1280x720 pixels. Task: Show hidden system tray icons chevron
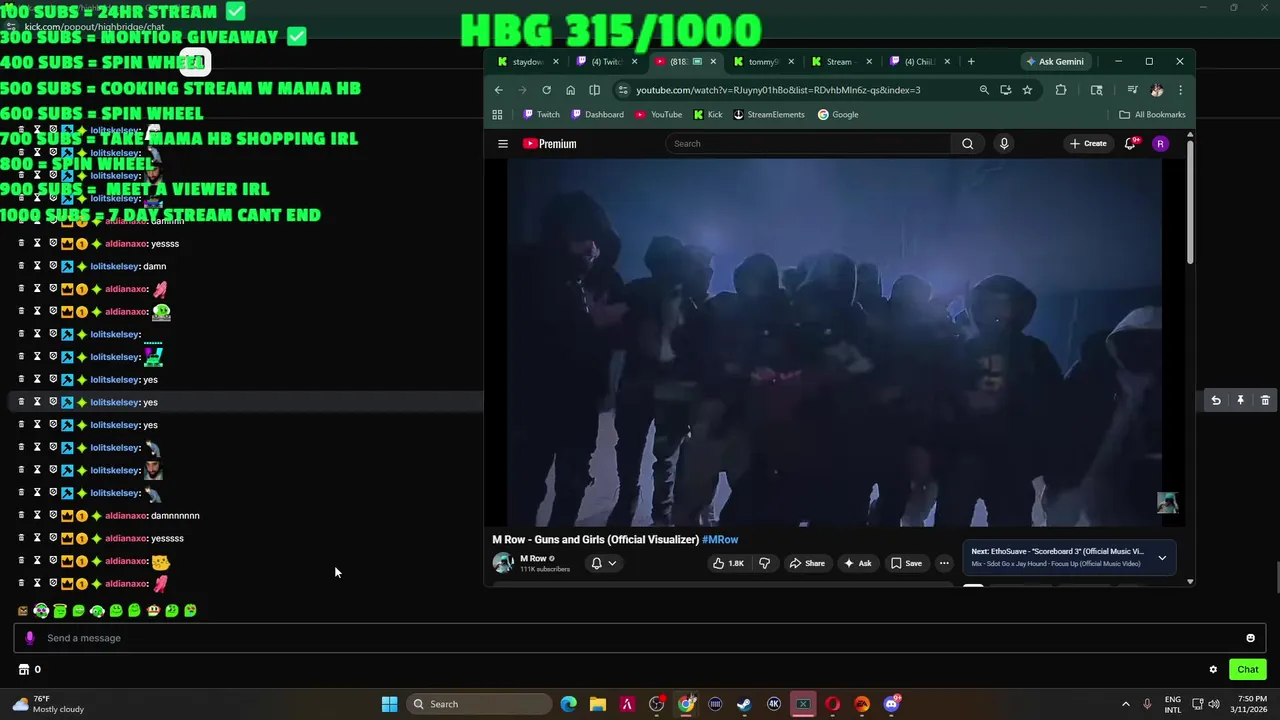pyautogui.click(x=1125, y=704)
